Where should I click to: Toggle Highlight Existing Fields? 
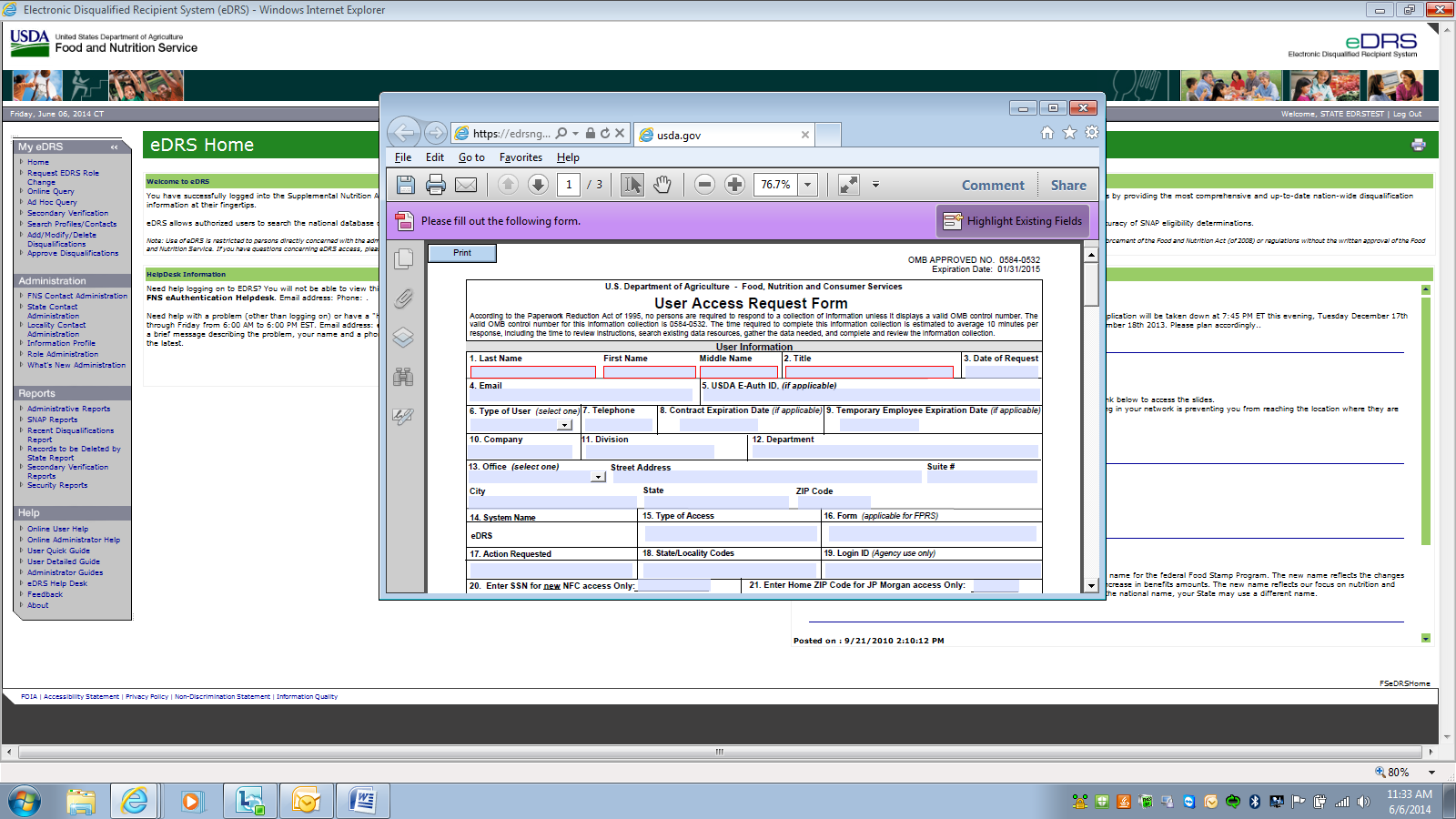[x=1013, y=221]
